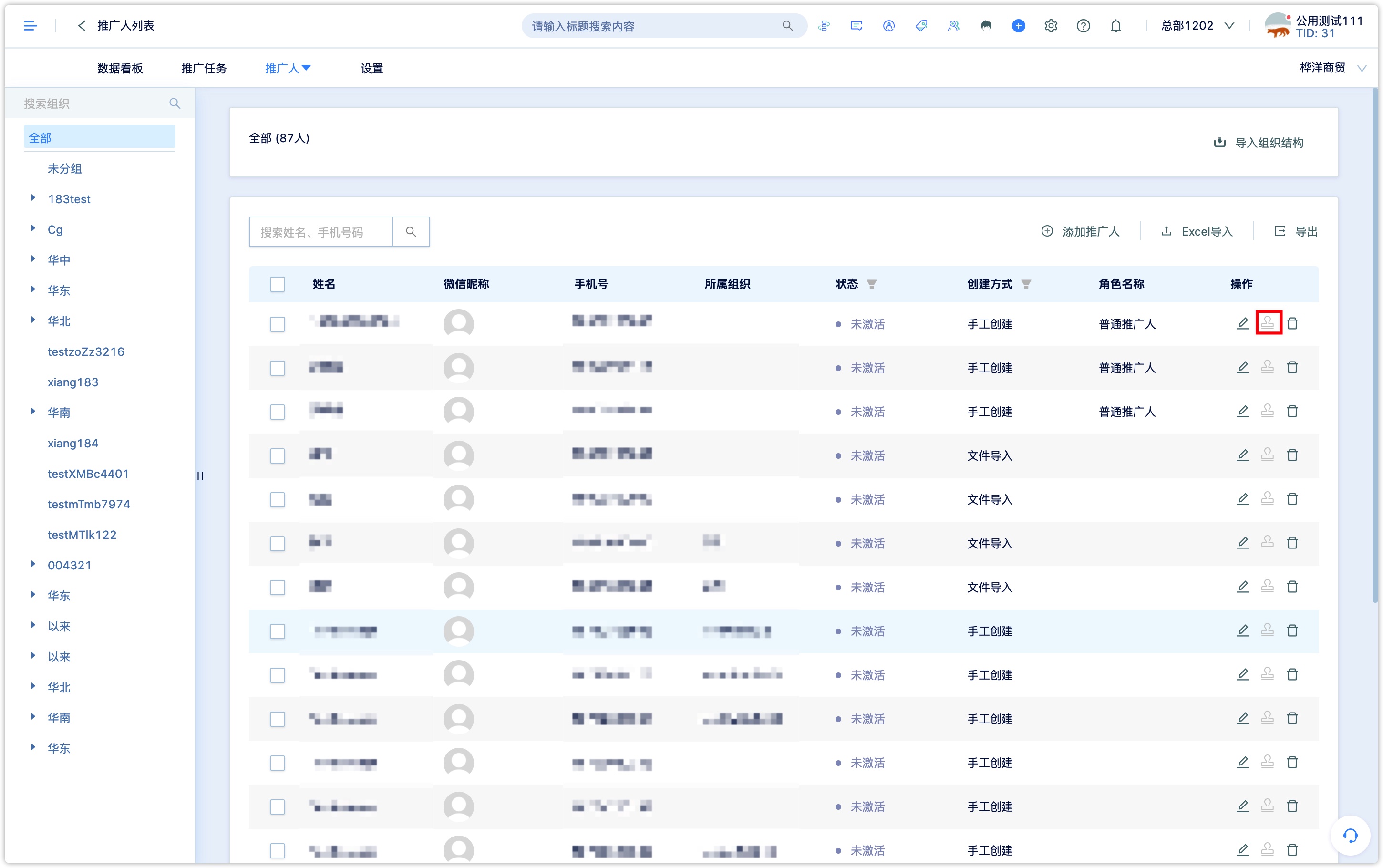1383x868 pixels.
Task: Go back using the arrow beside 推广人列表
Action: click(x=82, y=26)
